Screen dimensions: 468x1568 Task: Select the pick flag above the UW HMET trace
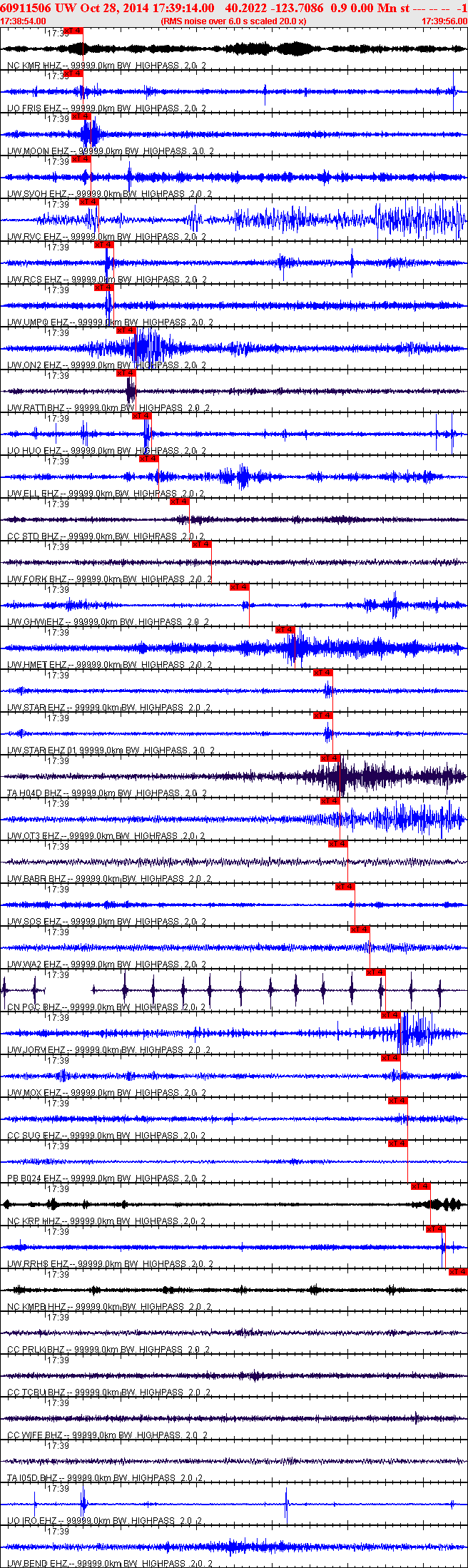tap(285, 630)
